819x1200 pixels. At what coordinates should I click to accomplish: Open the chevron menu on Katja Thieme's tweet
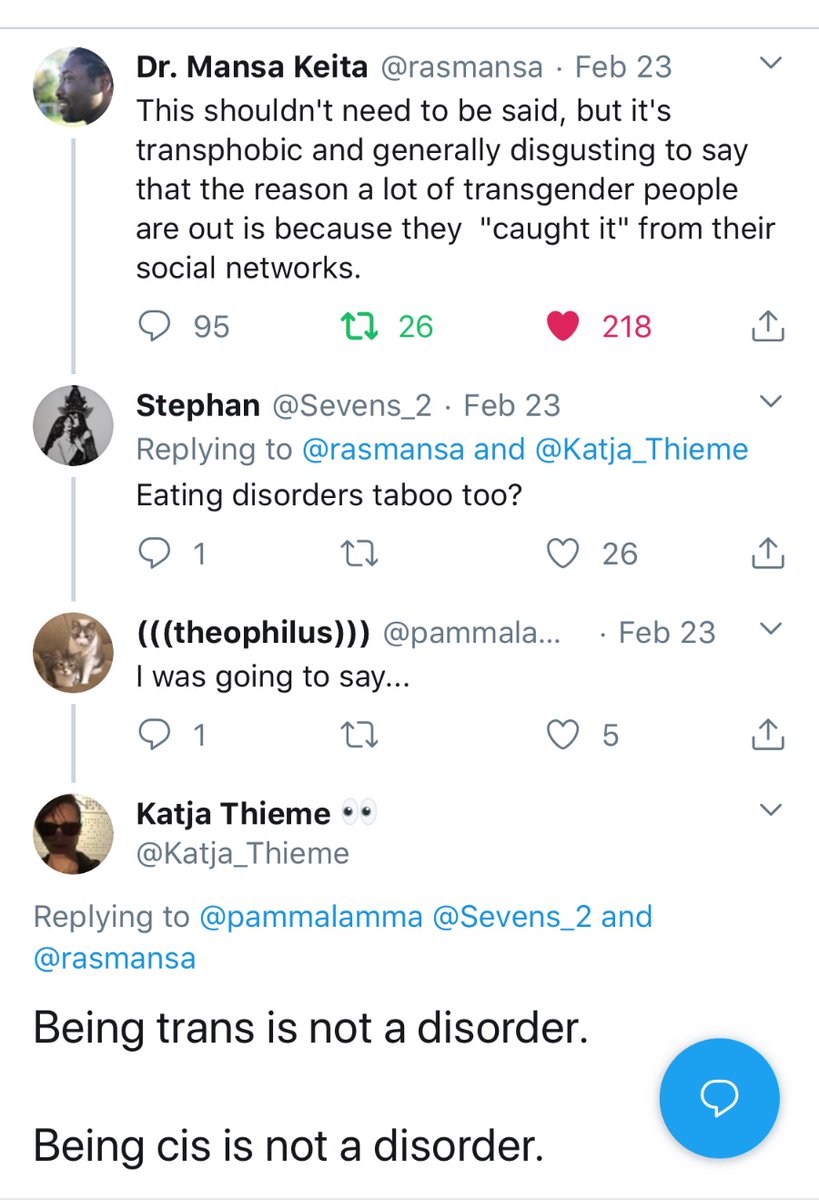click(x=769, y=809)
